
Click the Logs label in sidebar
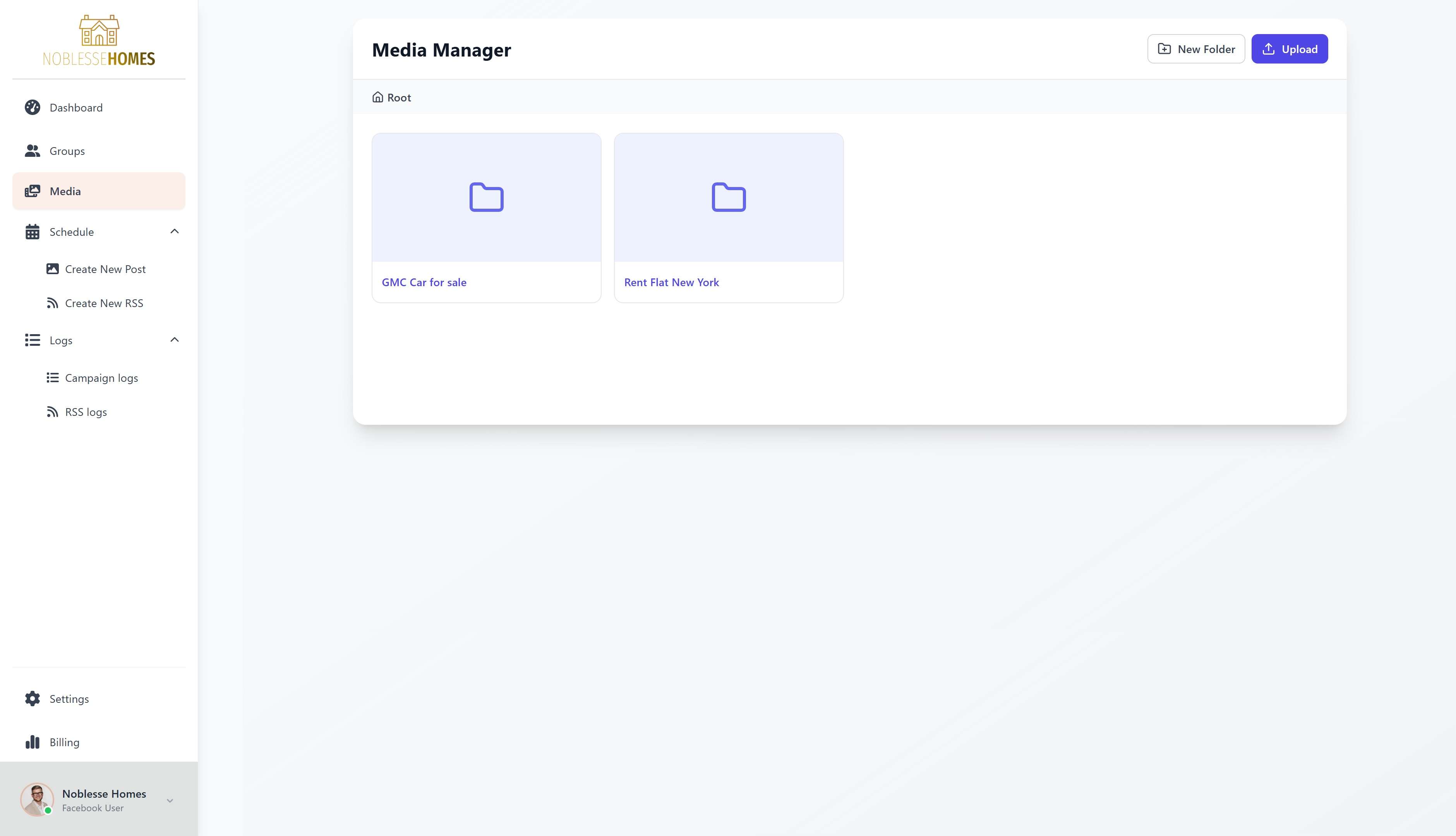61,340
